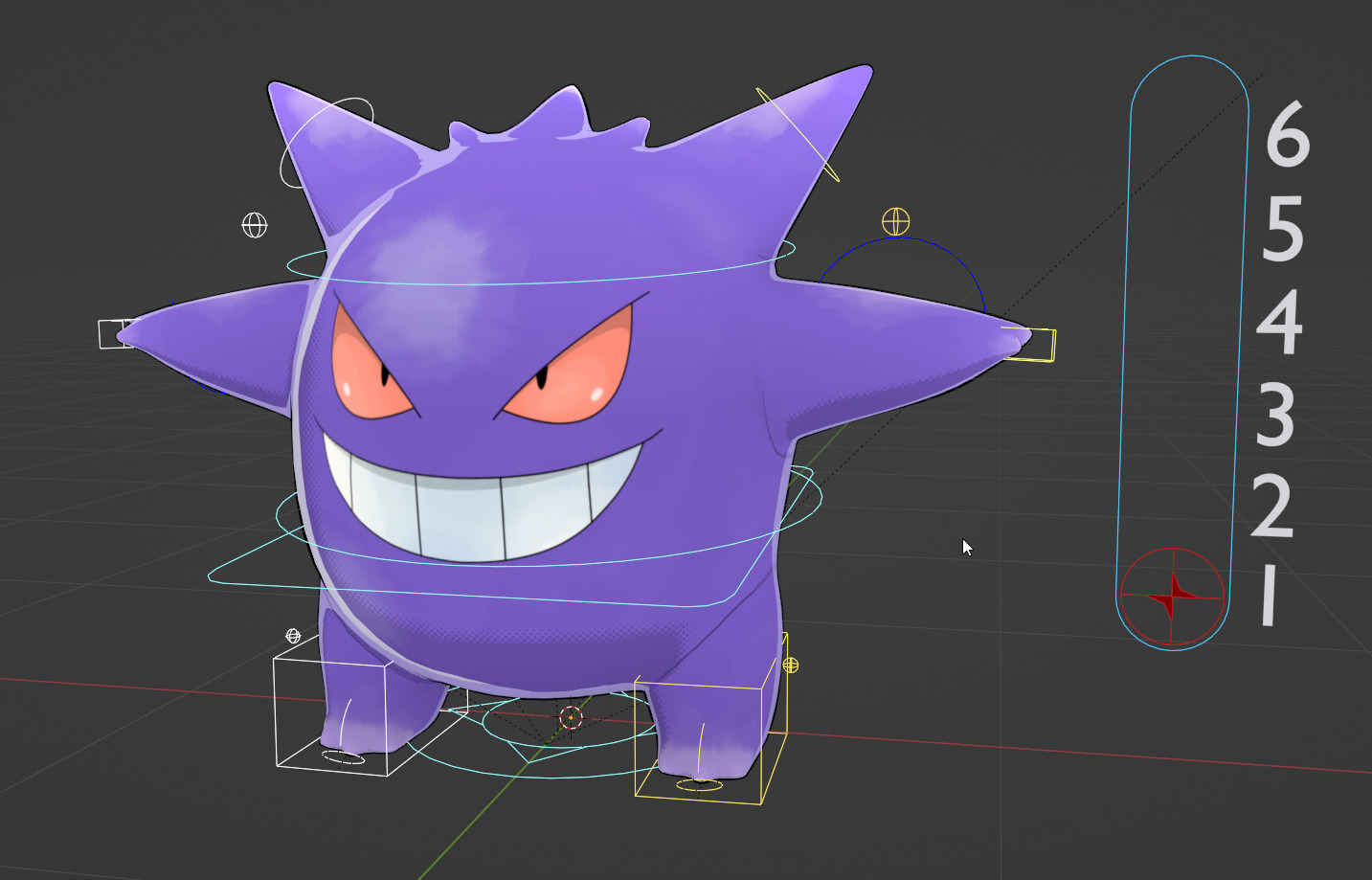The width and height of the screenshot is (1372, 880).
Task: Click the number 3 label
Action: pos(1275,414)
